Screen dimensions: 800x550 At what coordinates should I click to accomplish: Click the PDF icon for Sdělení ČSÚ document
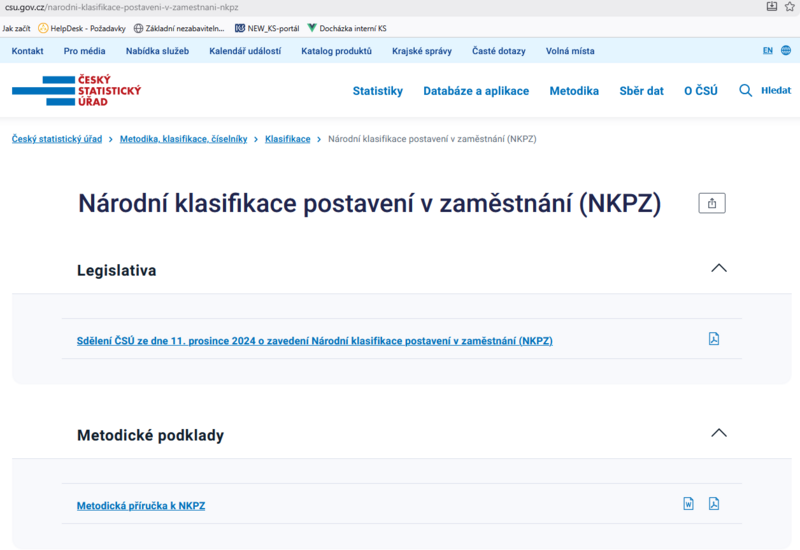point(714,339)
